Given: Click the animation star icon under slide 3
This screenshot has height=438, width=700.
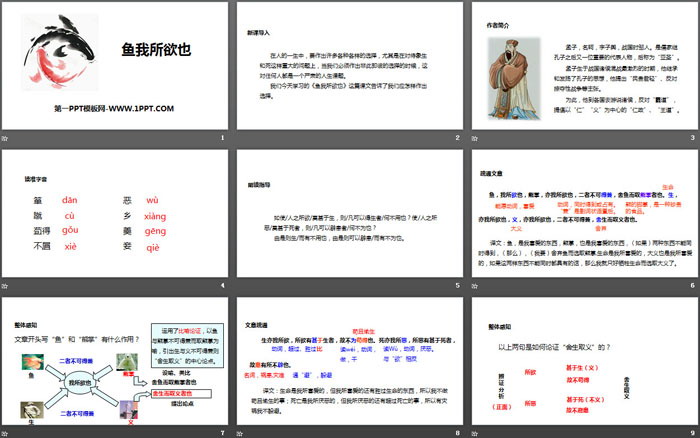Looking at the screenshot, I should point(475,138).
